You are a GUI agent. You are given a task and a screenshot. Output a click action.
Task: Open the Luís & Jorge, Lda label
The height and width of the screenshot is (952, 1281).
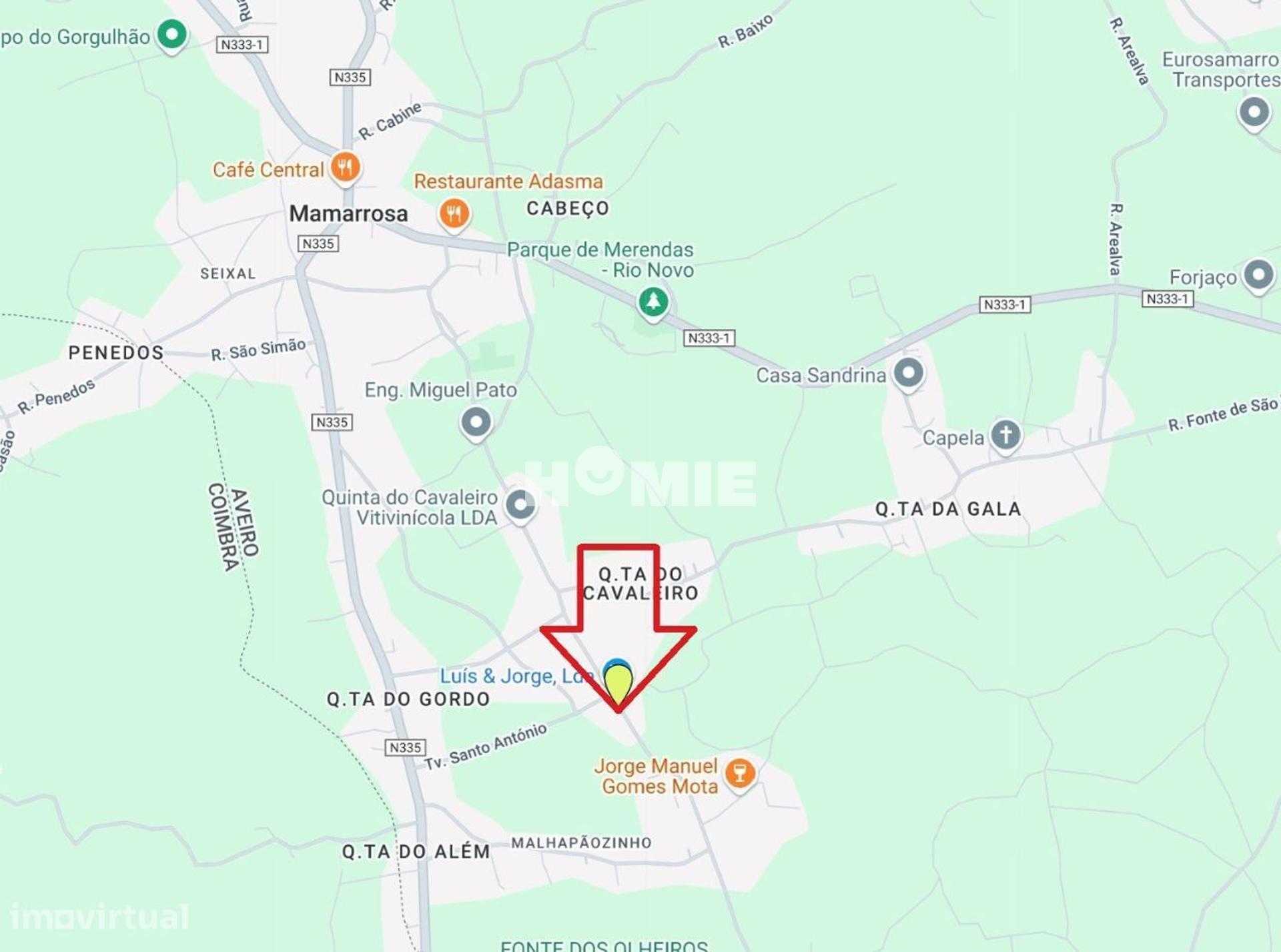(516, 676)
